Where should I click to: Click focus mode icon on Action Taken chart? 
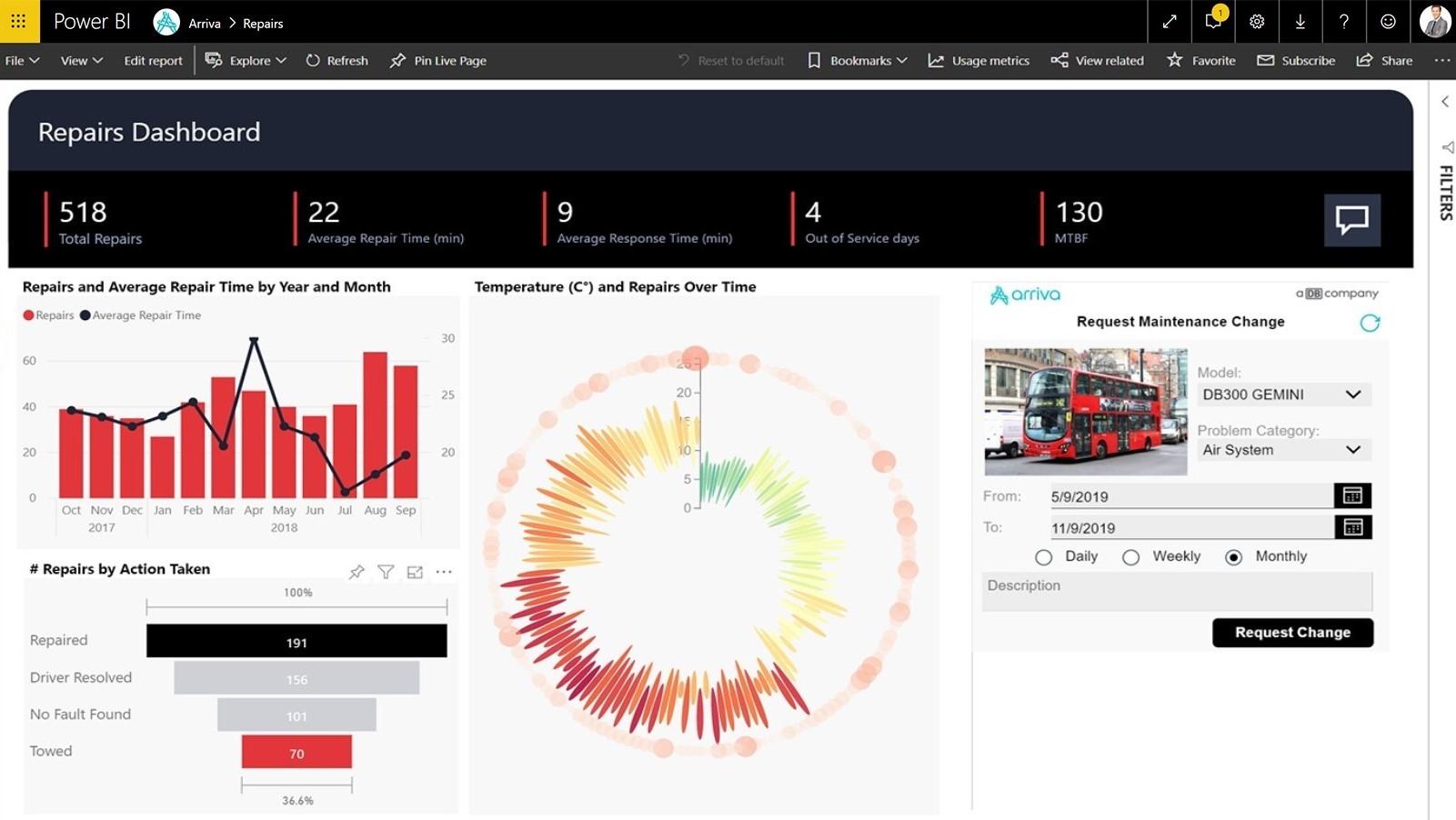[x=415, y=572]
